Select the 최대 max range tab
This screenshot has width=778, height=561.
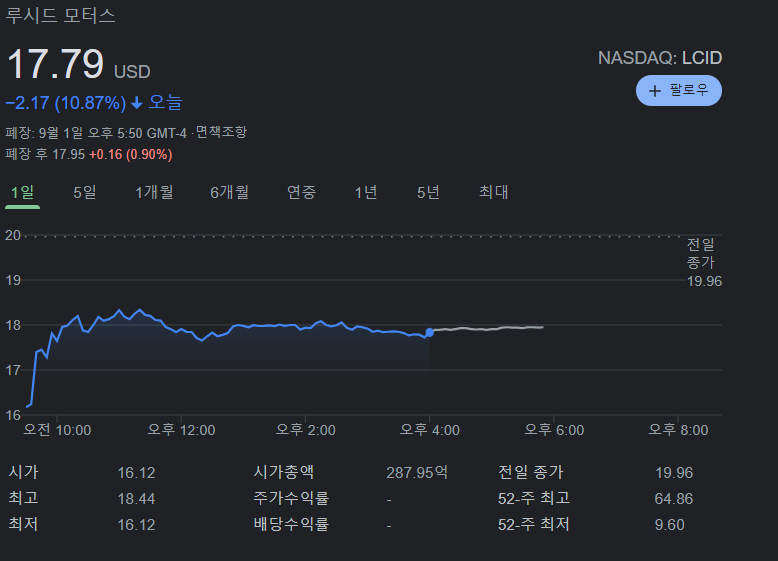493,192
